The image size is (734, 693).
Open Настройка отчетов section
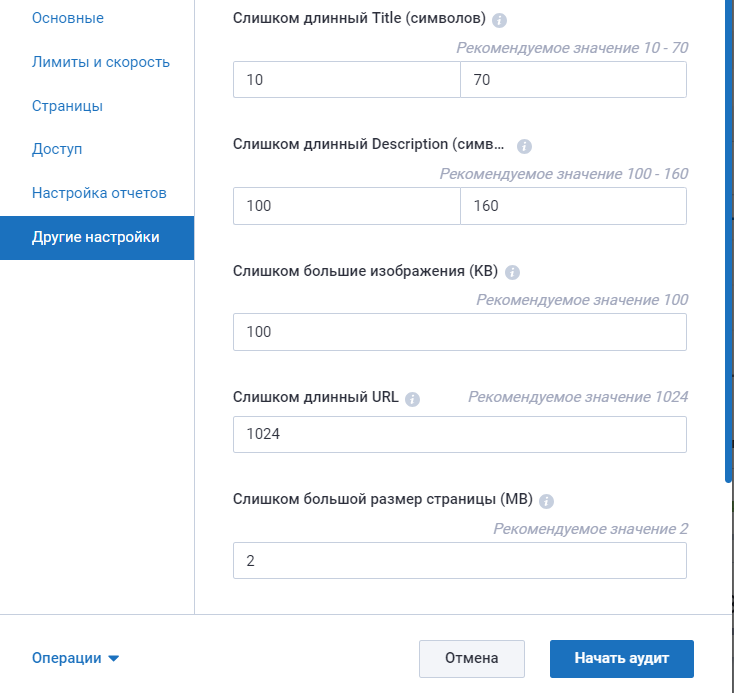(x=98, y=193)
